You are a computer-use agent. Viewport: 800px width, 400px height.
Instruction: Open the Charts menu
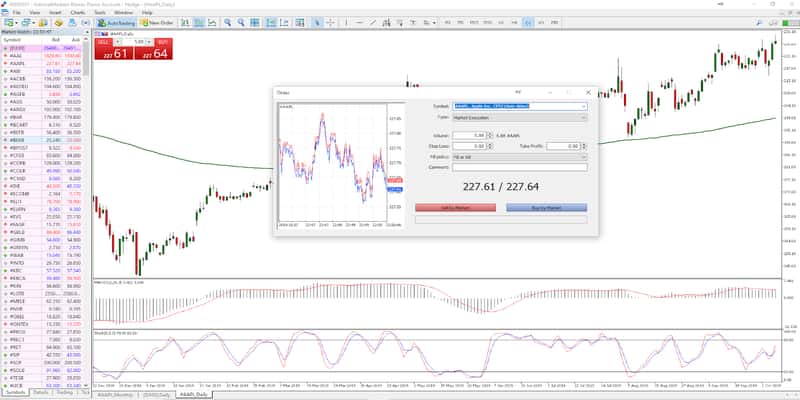[x=78, y=12]
